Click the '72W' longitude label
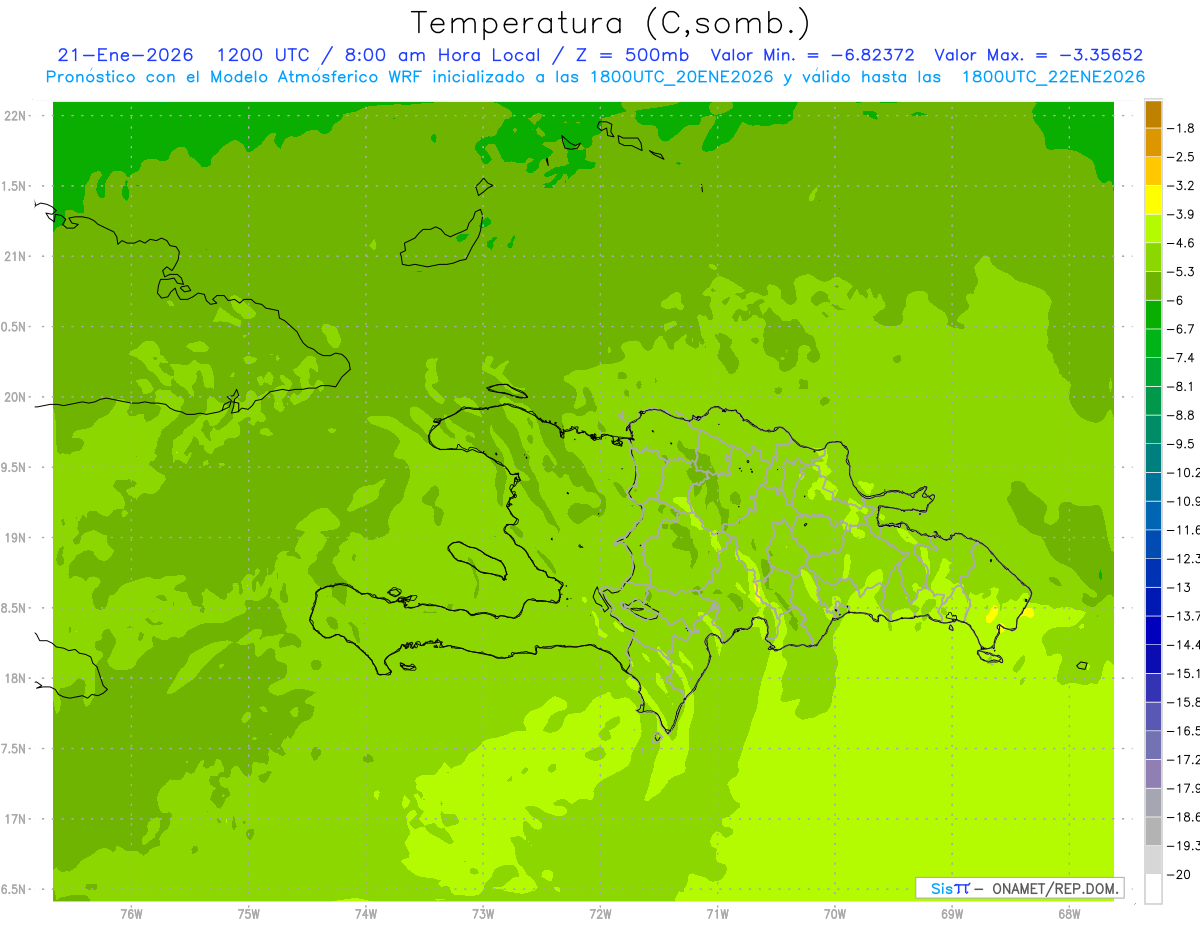Screen dimensions: 1200x927 click(600, 913)
